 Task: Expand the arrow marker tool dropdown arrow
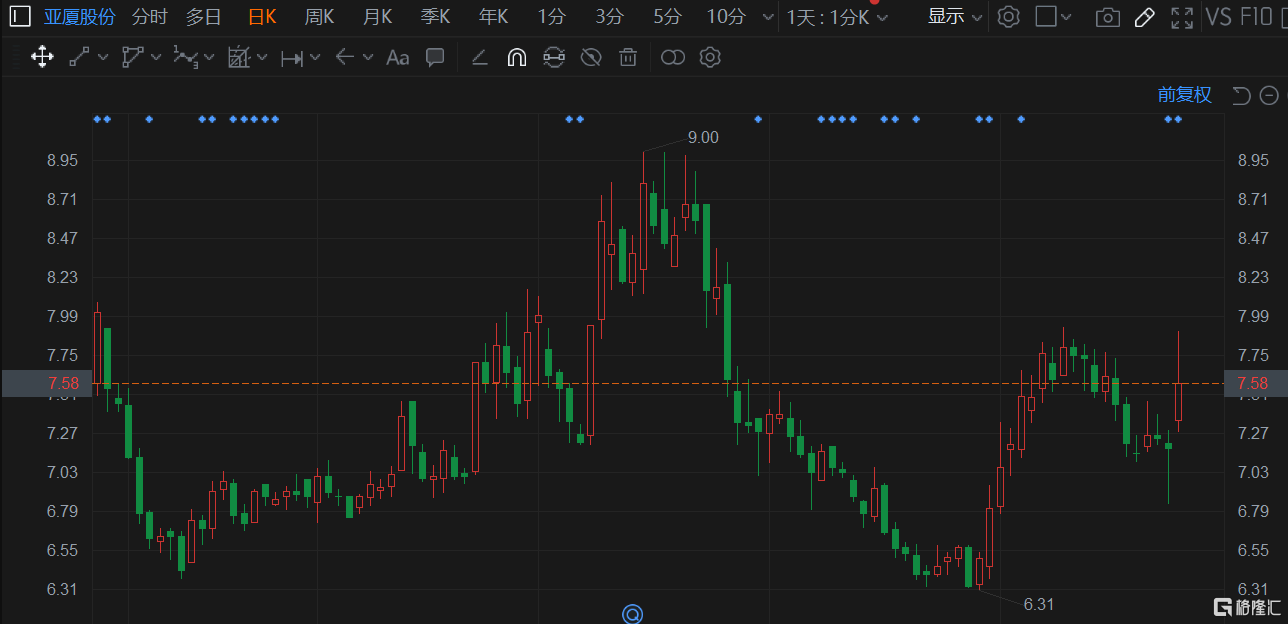(x=368, y=57)
